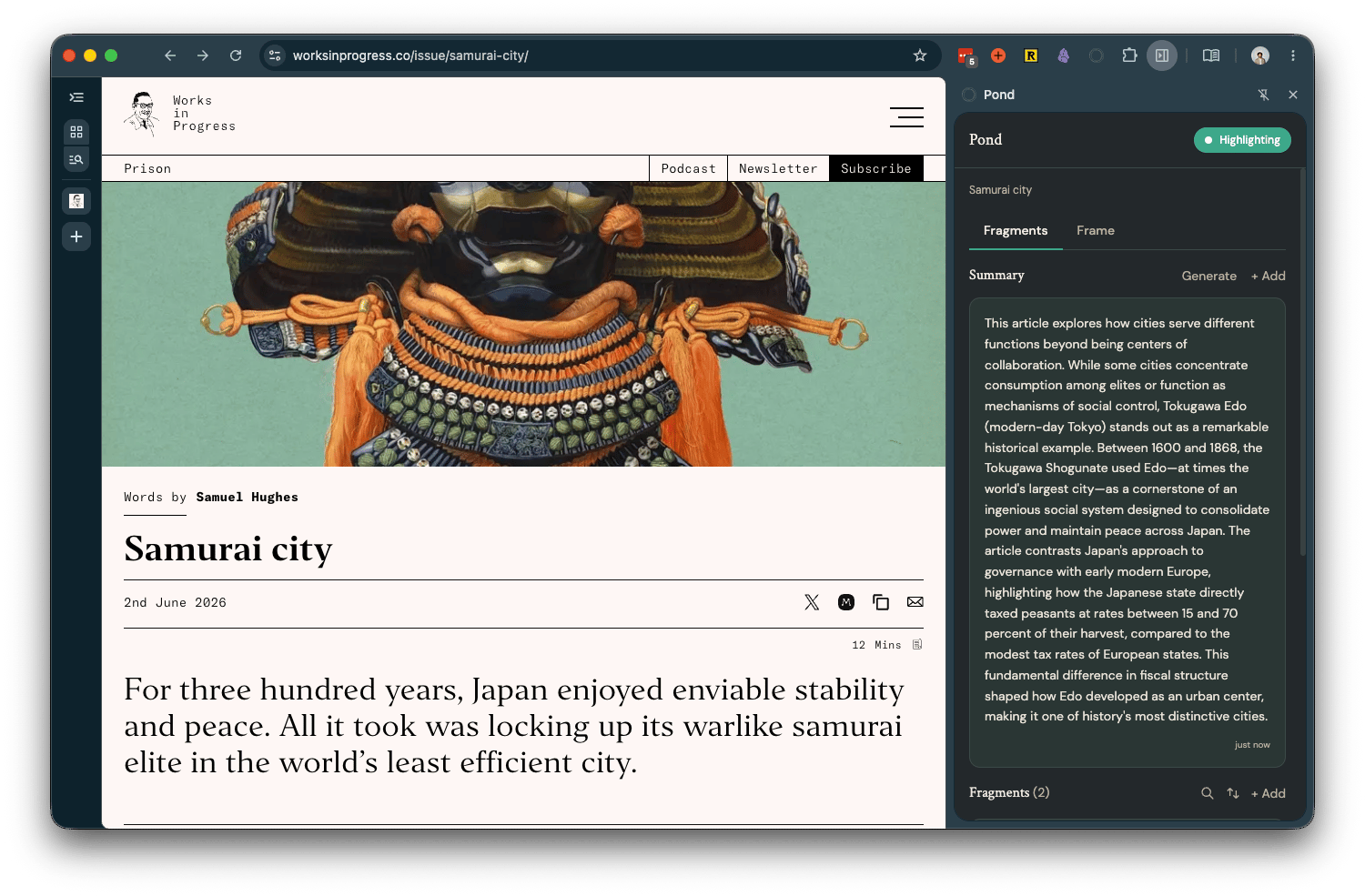Screen dimensions: 1365x896
Task: Open the Podcast nav item
Action: pyautogui.click(x=688, y=168)
